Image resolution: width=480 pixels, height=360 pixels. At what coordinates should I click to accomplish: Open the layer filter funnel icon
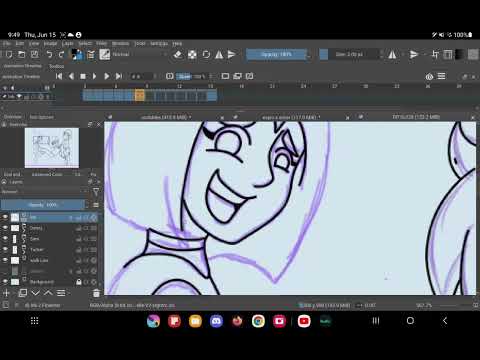click(x=96, y=192)
